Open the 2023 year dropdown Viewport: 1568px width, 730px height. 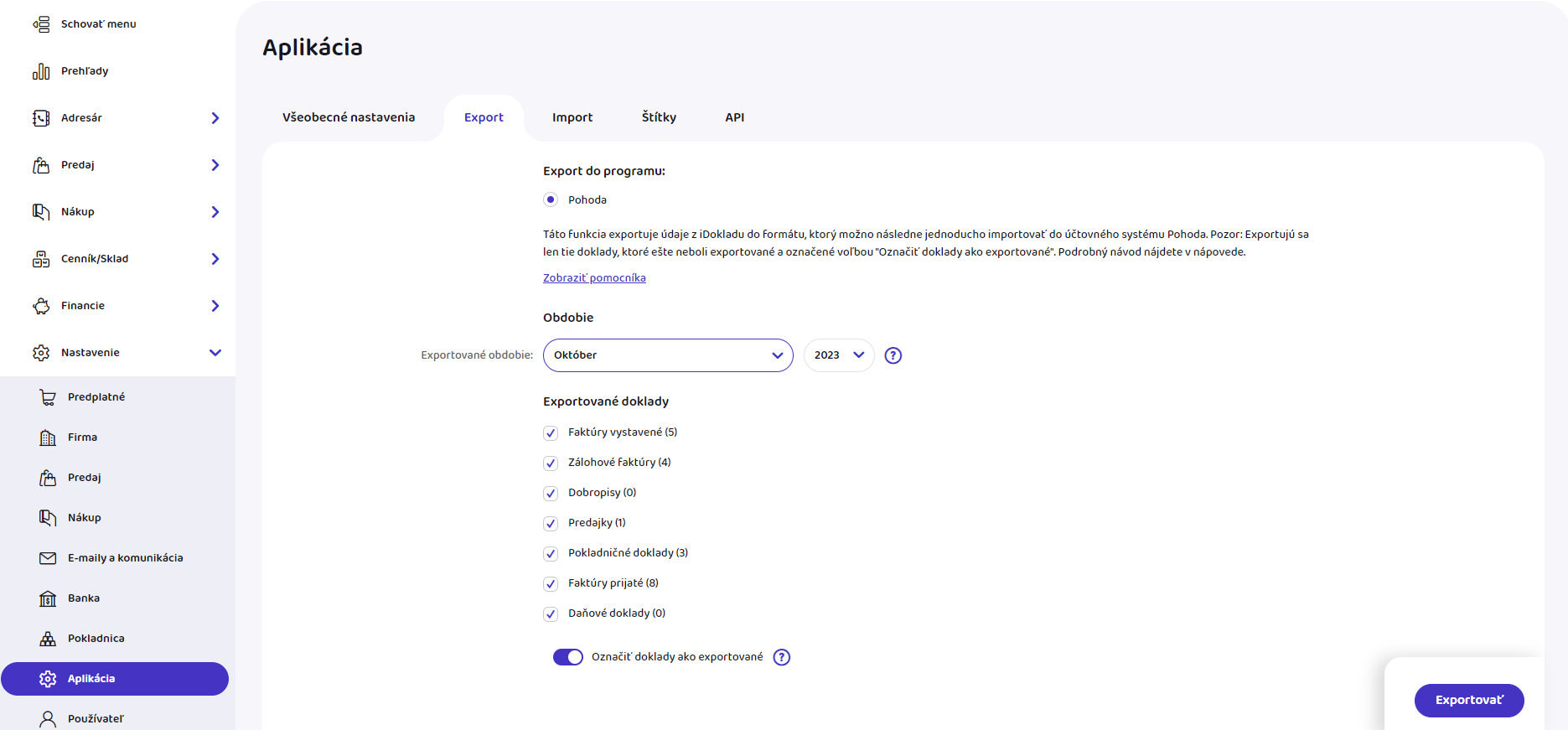pos(838,355)
